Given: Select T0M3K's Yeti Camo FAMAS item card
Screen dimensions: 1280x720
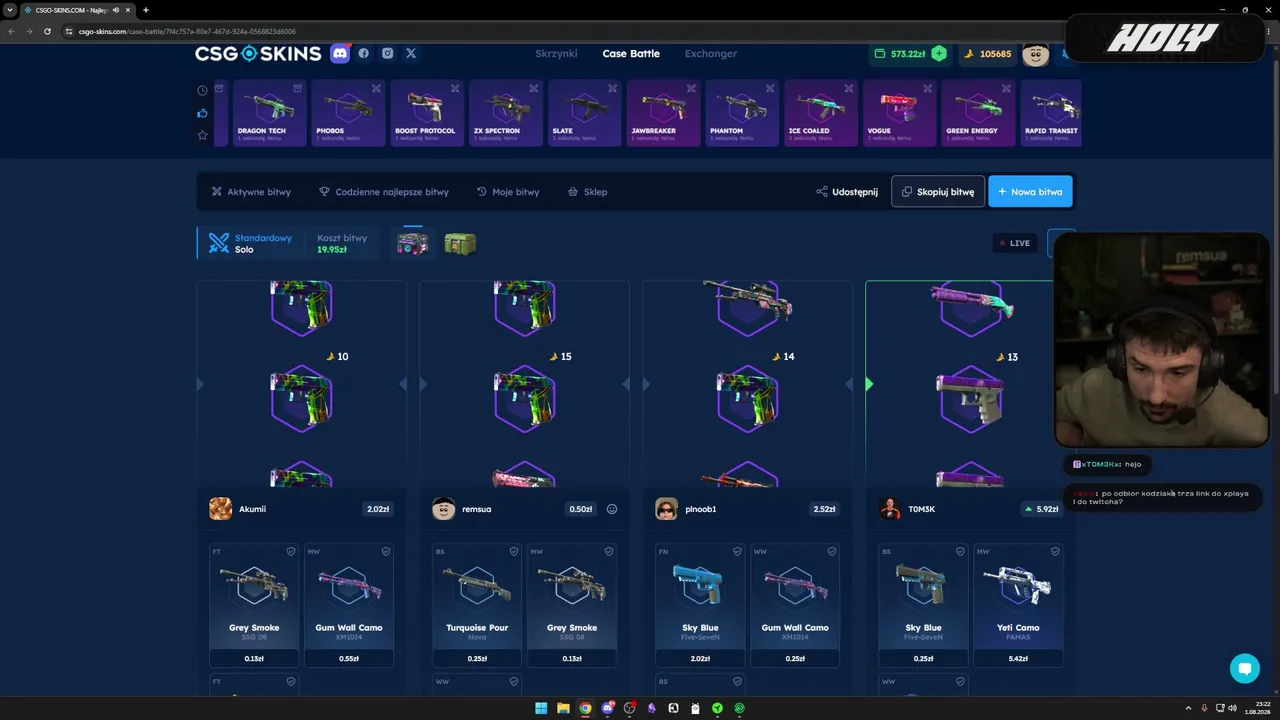Looking at the screenshot, I should click(1018, 605).
